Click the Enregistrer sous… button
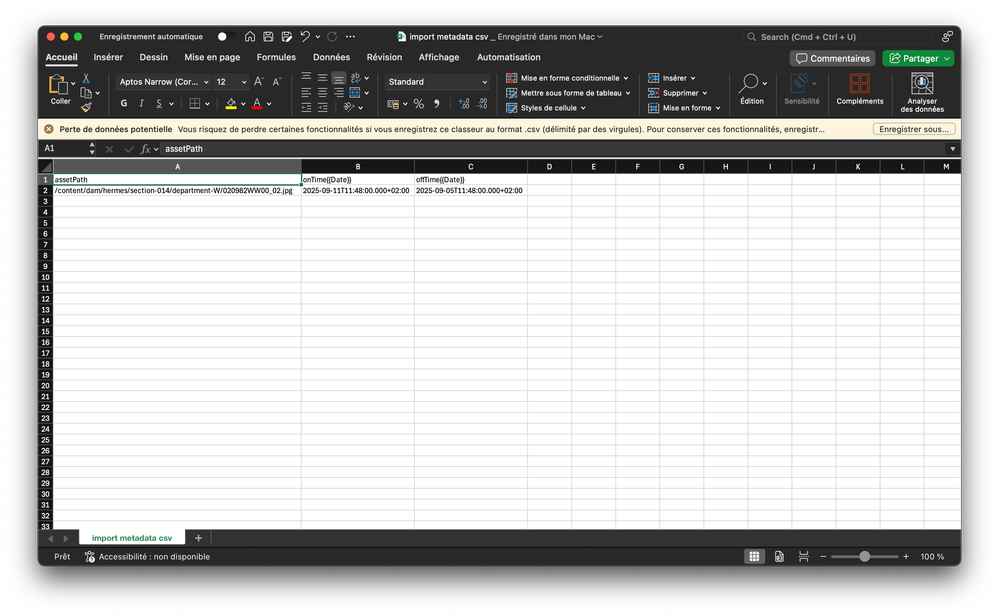This screenshot has height=616, width=999. 913,129
